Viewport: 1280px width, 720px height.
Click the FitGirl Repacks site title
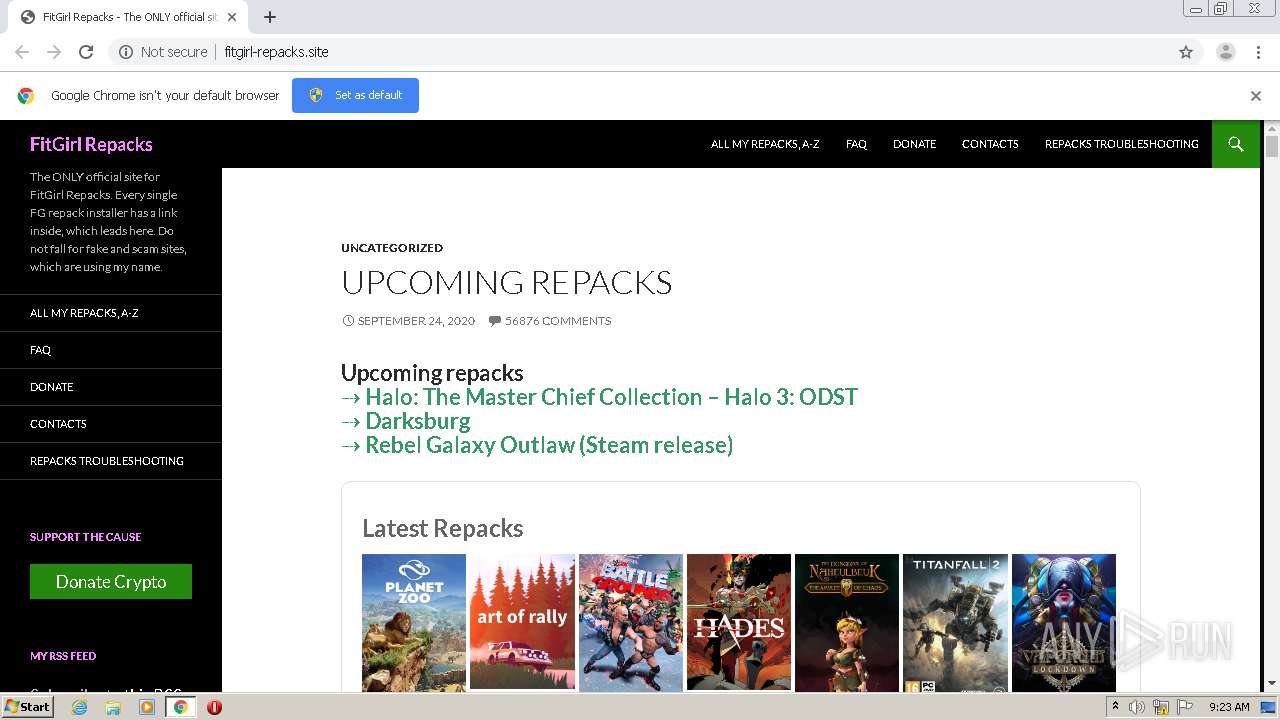(91, 144)
